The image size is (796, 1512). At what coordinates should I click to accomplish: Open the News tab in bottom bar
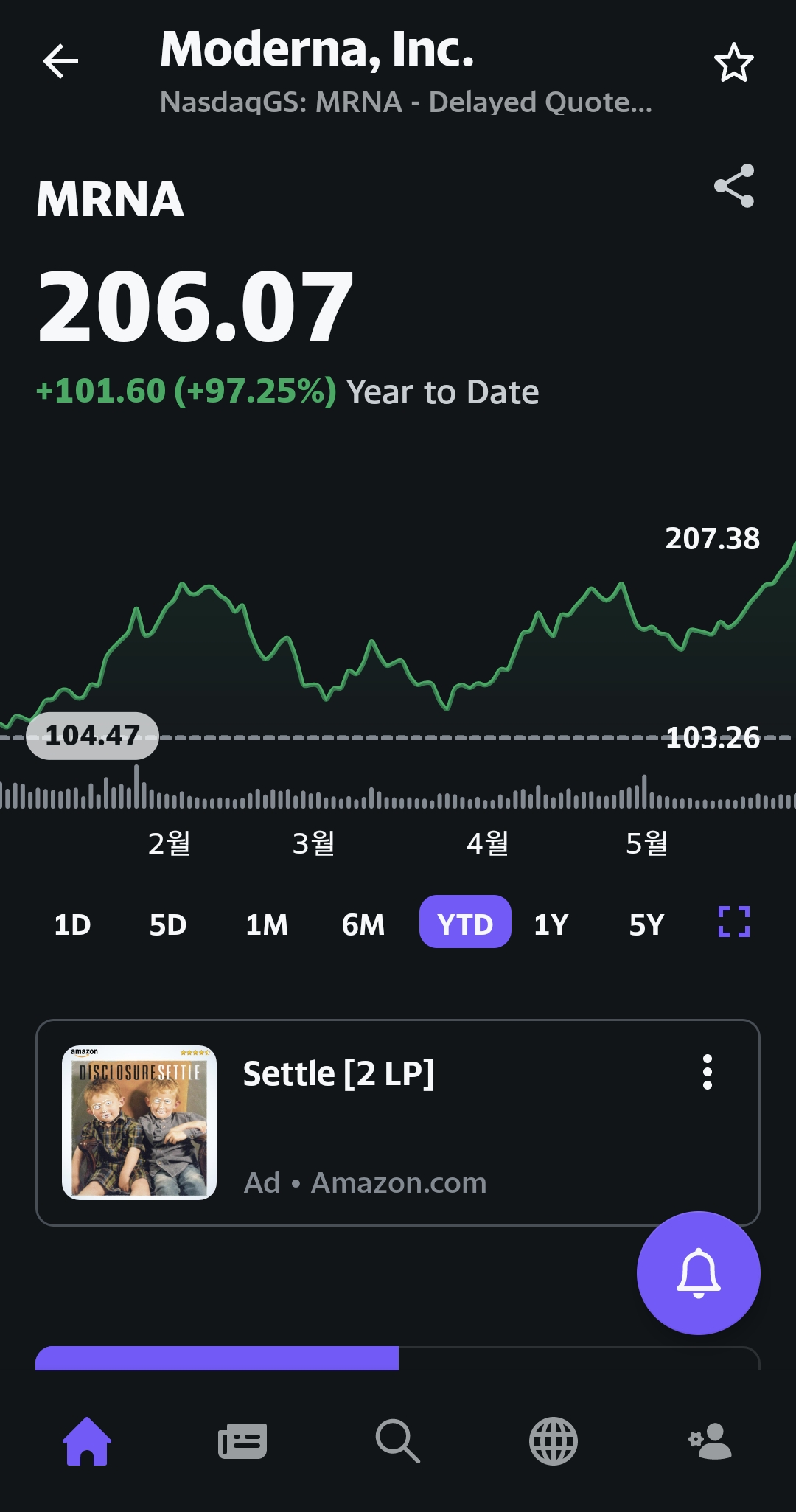(x=242, y=1441)
